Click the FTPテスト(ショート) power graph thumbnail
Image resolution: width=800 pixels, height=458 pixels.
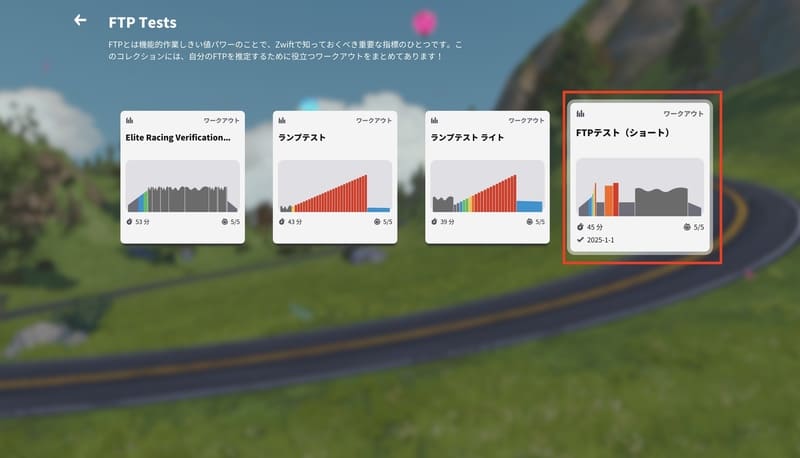point(640,187)
